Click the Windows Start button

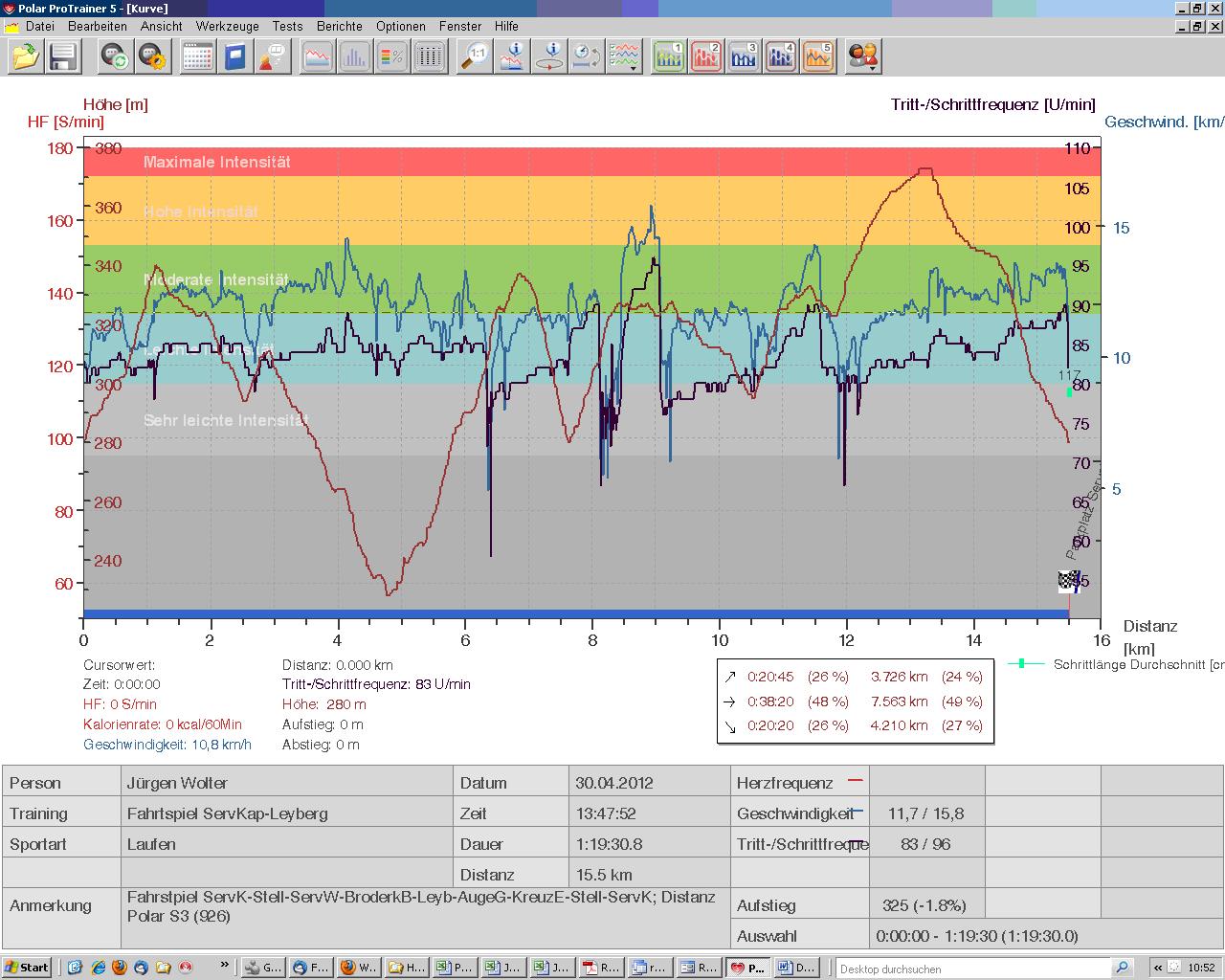[x=27, y=968]
